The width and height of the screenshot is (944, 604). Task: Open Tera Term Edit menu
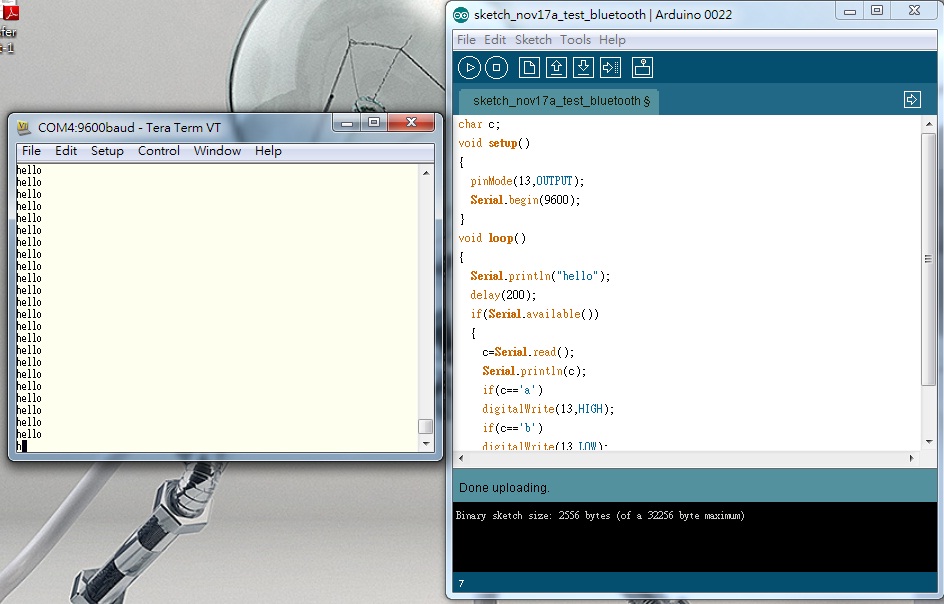66,151
